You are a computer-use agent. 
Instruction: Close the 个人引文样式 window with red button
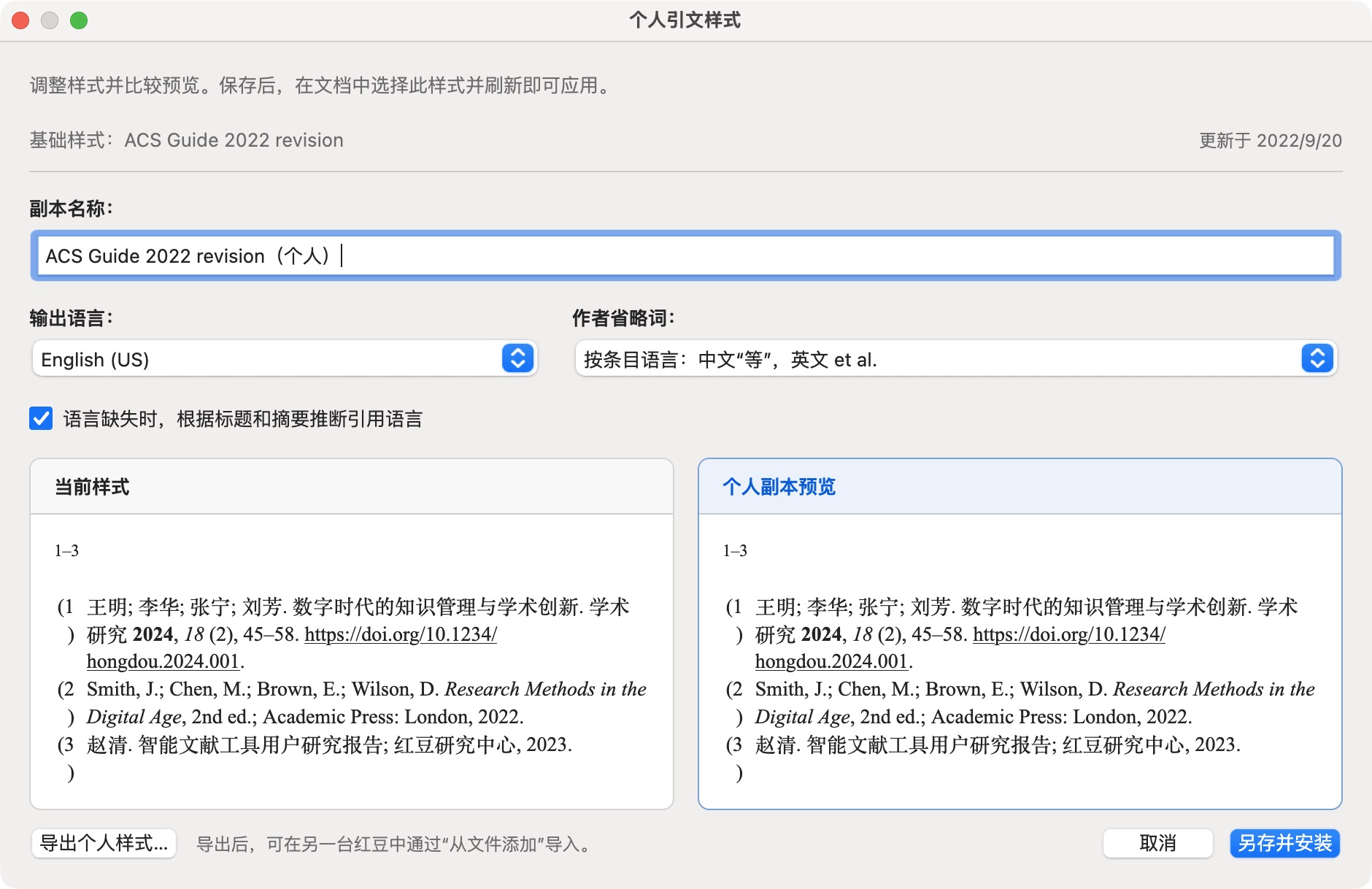pyautogui.click(x=20, y=20)
